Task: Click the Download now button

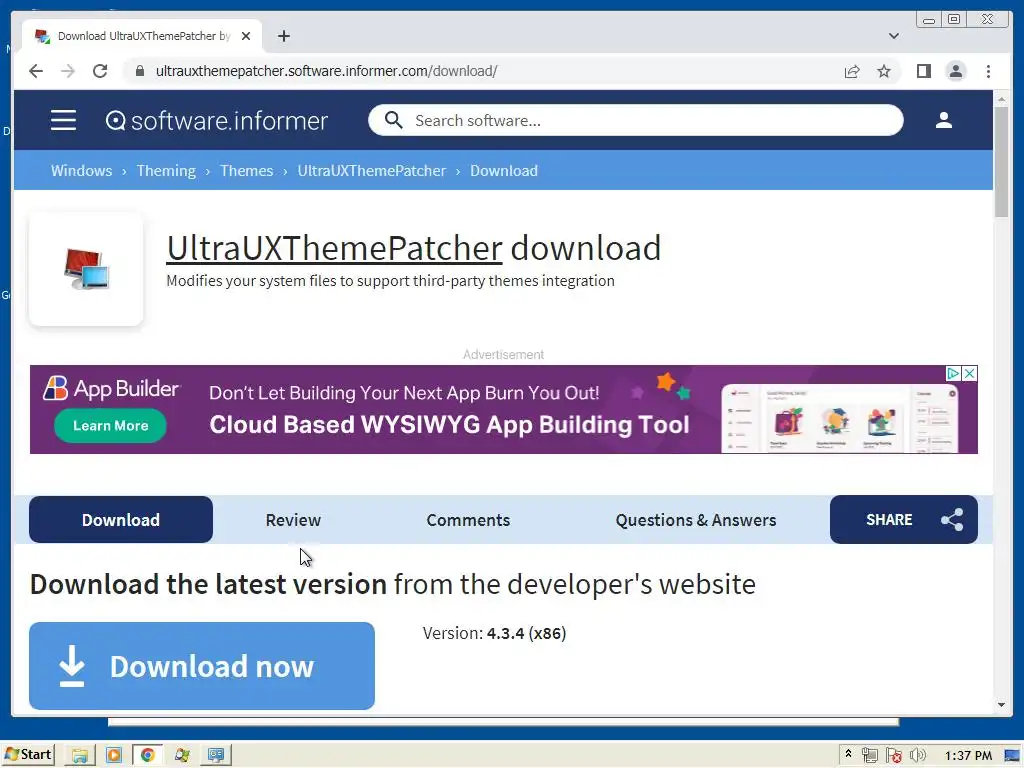Action: [x=202, y=666]
